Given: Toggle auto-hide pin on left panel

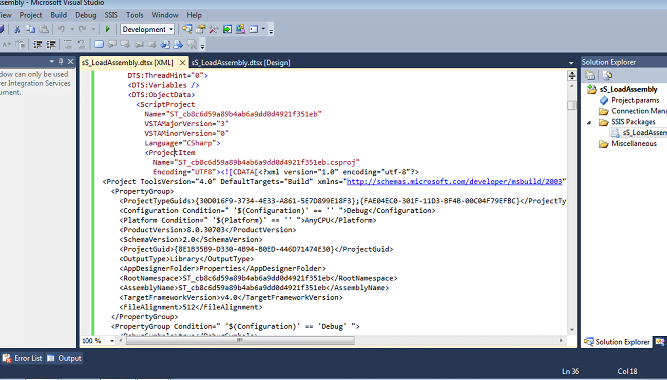Looking at the screenshot, I should pyautogui.click(x=61, y=62).
